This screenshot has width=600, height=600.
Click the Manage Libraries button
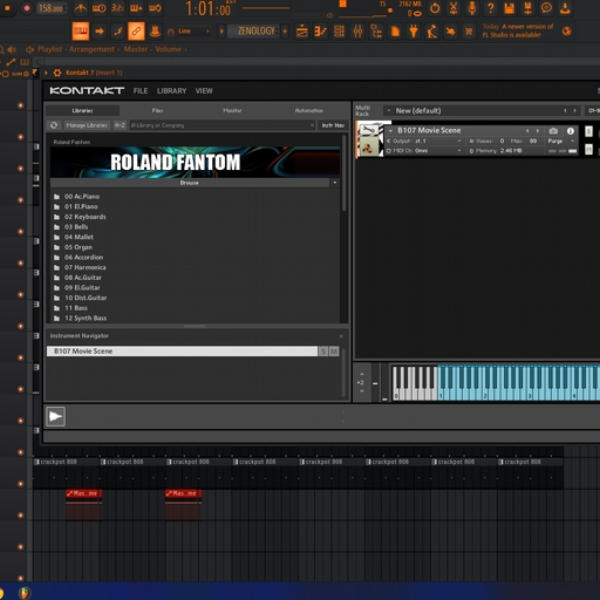coord(86,125)
